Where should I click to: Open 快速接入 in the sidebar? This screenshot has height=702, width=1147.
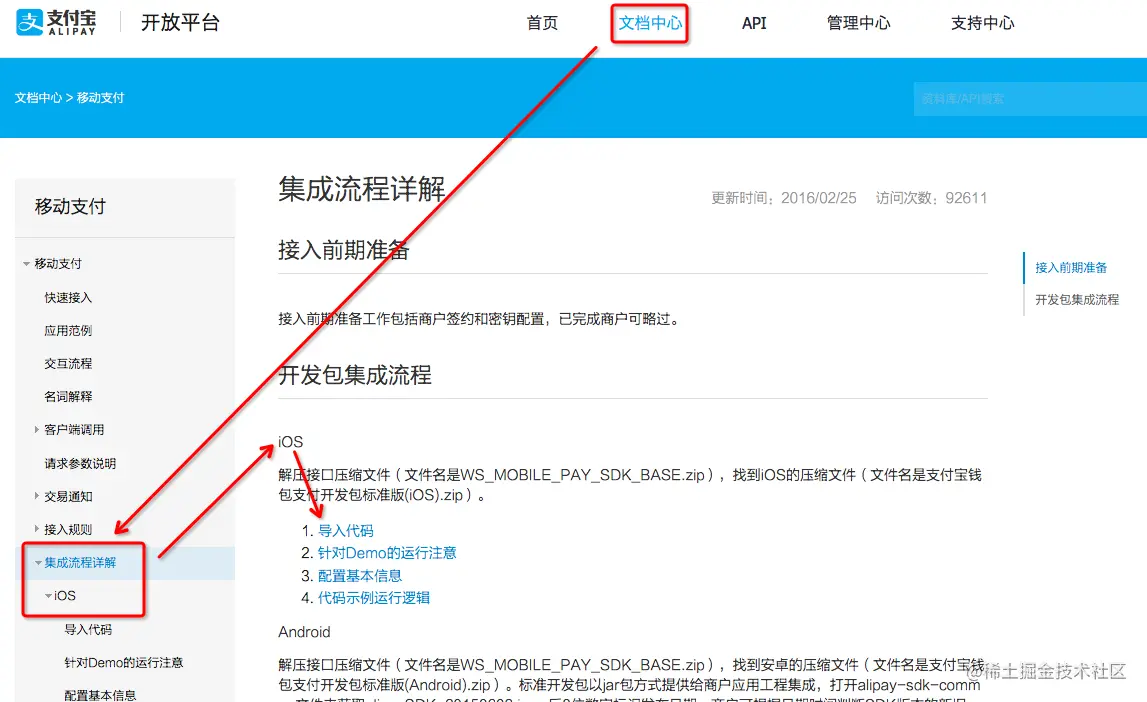coord(68,298)
